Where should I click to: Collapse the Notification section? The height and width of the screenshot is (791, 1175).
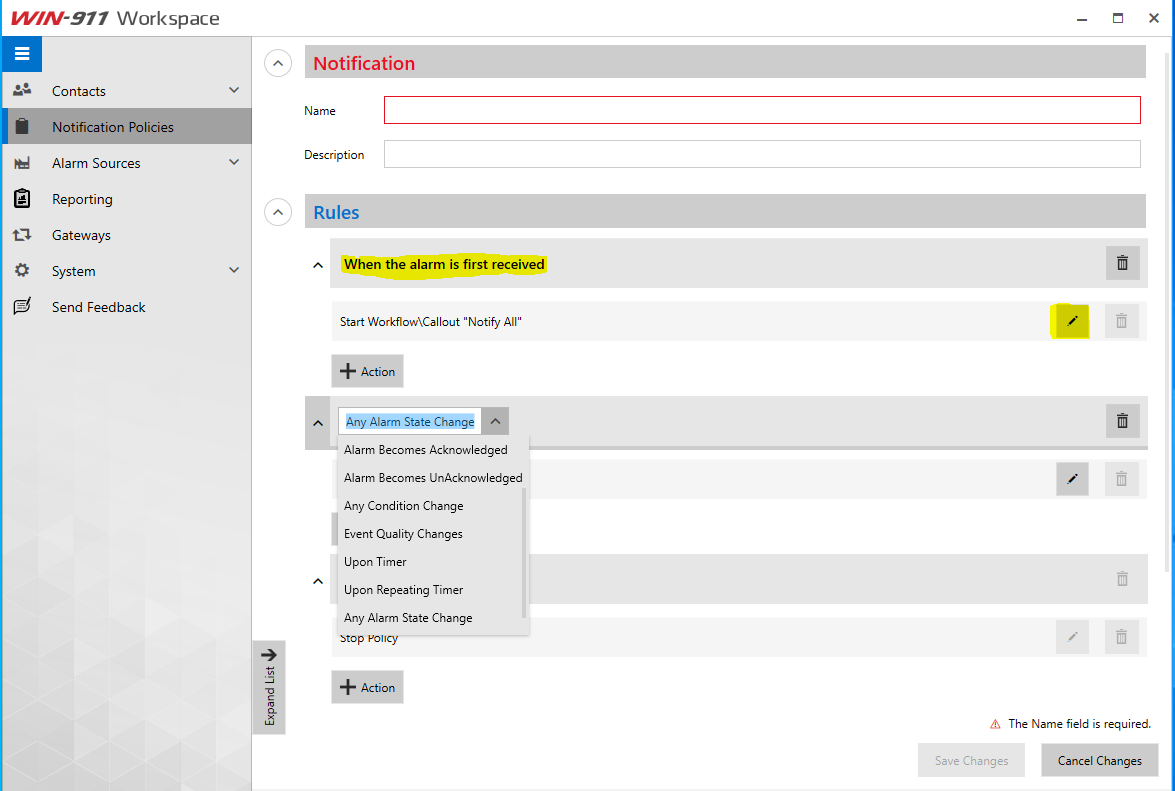[x=278, y=64]
